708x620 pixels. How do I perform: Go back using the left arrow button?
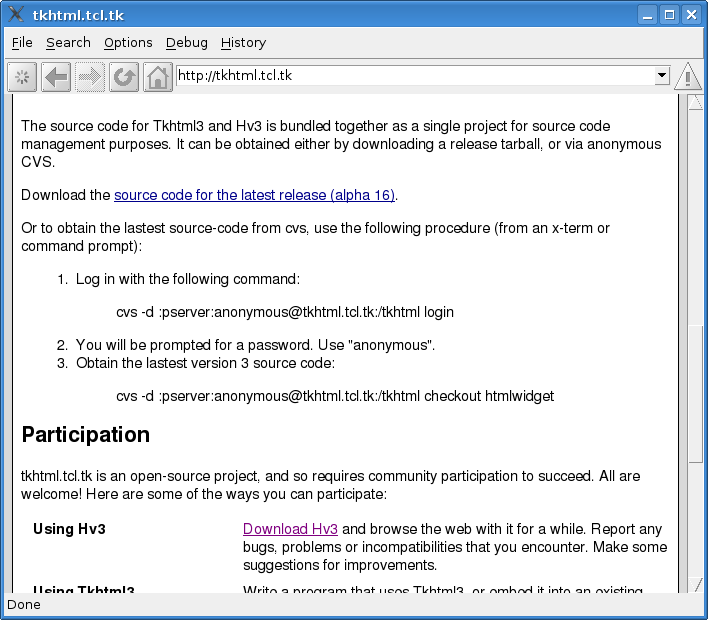pos(56,78)
